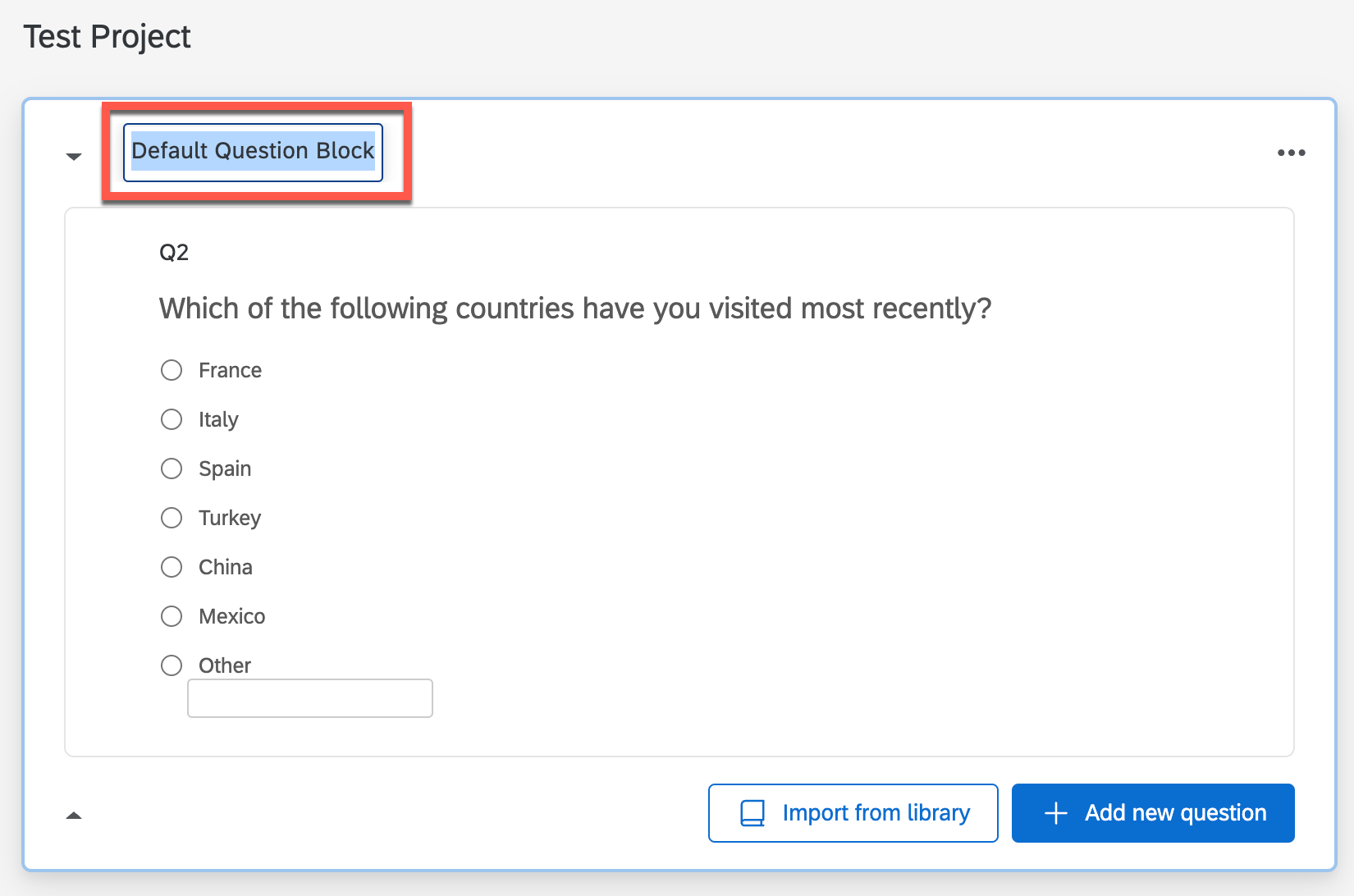Click the Test Project title
Viewport: 1354px width, 896px height.
click(107, 36)
